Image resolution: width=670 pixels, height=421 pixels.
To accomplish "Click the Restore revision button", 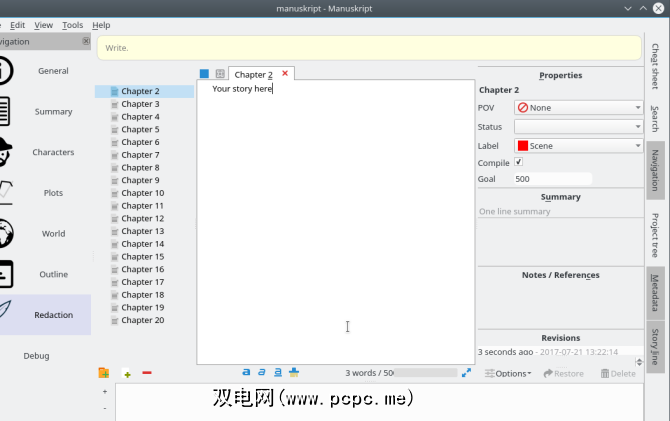I will [564, 374].
